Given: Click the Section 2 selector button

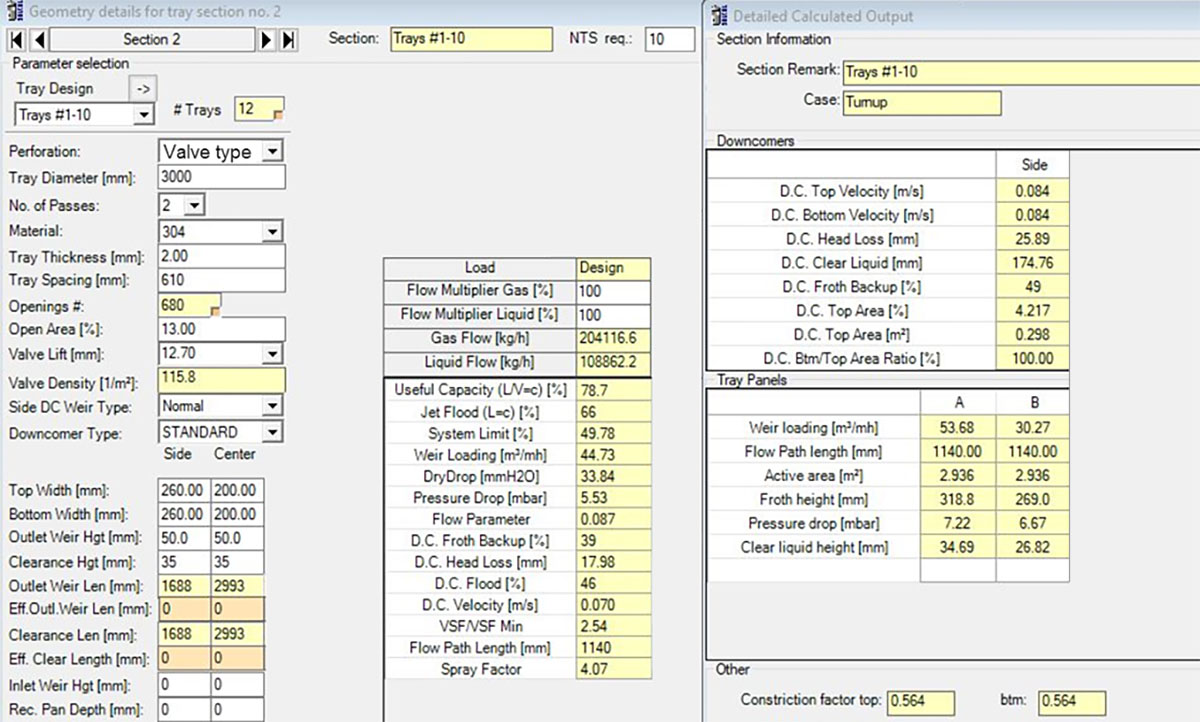Looking at the screenshot, I should coord(152,40).
